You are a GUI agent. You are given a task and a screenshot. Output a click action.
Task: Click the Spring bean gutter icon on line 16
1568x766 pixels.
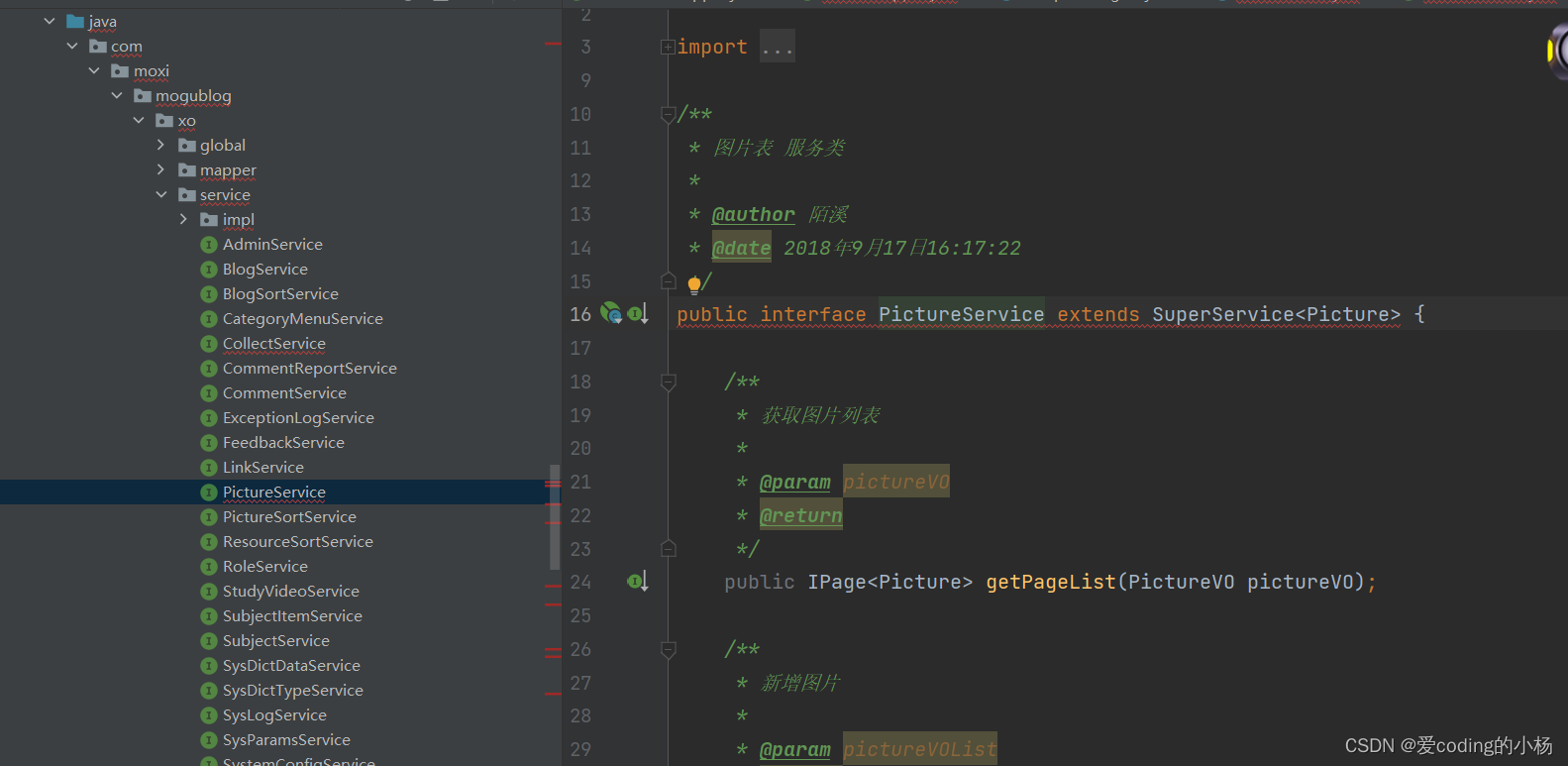(611, 313)
